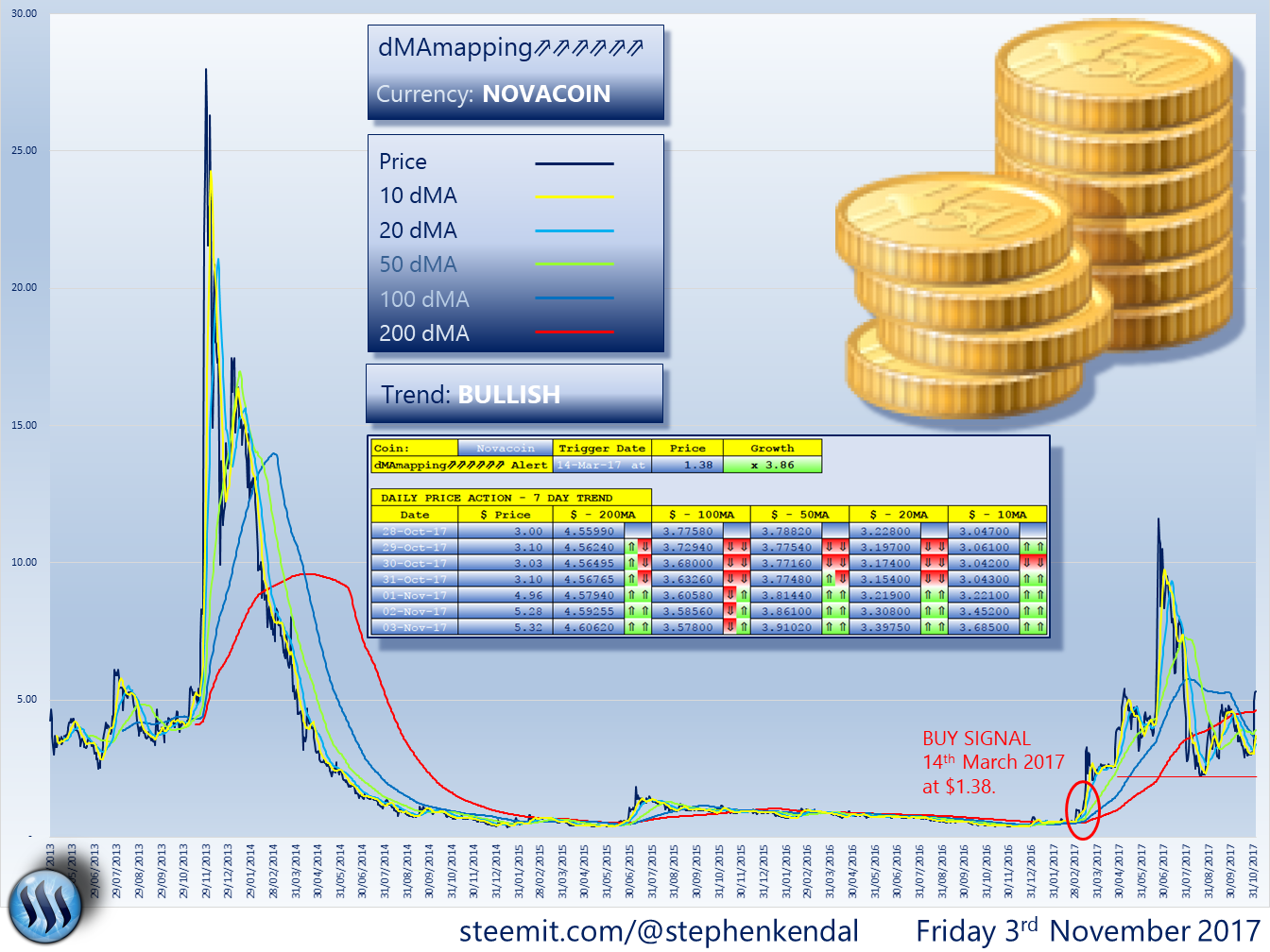This screenshot has height=952, width=1270.
Task: Click the yellow 10 dMA legend line
Action: click(x=575, y=196)
